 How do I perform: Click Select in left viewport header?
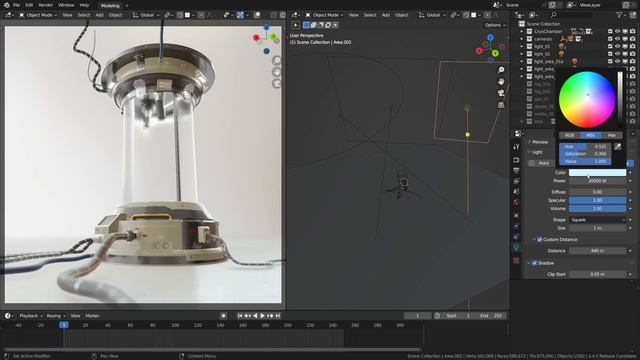84,15
